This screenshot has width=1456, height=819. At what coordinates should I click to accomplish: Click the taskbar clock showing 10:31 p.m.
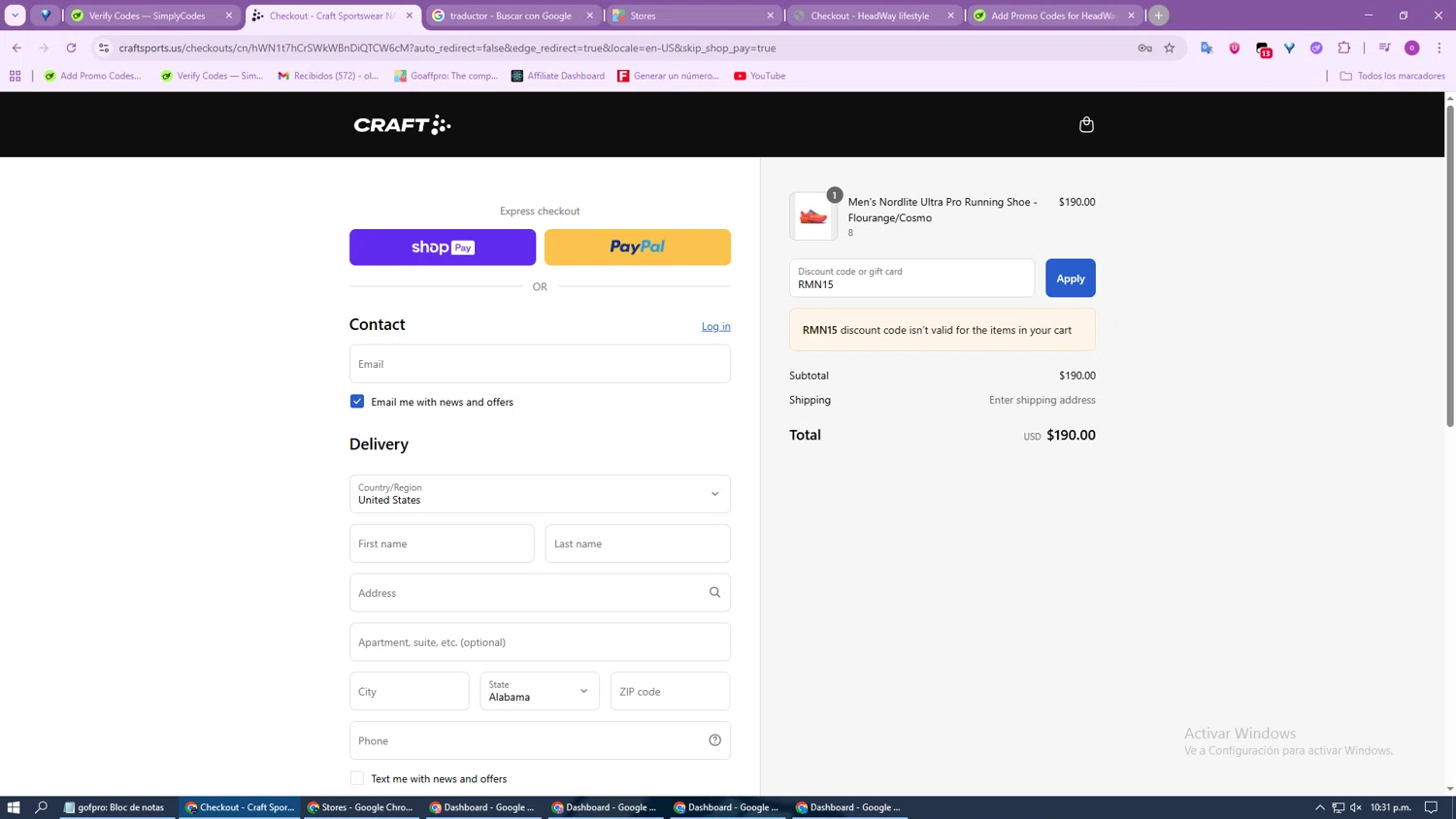[x=1391, y=807]
